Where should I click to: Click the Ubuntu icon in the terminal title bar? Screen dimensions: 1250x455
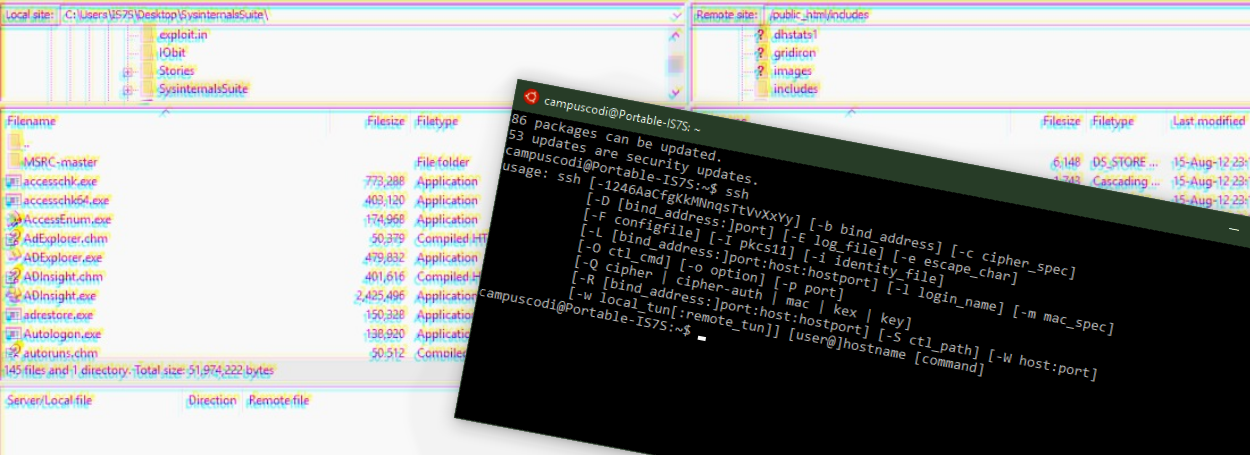click(530, 98)
